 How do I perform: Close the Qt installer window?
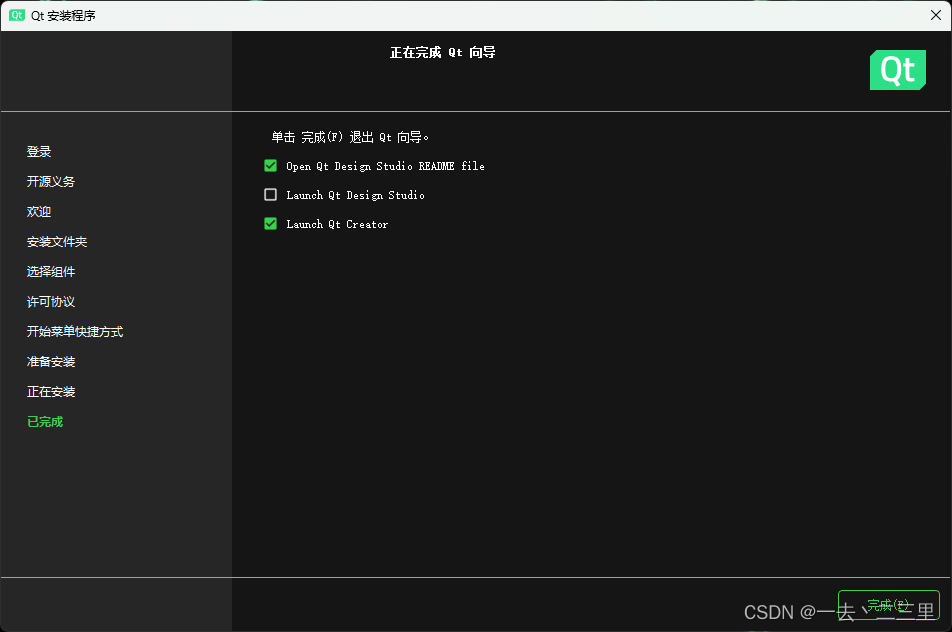pyautogui.click(x=936, y=15)
